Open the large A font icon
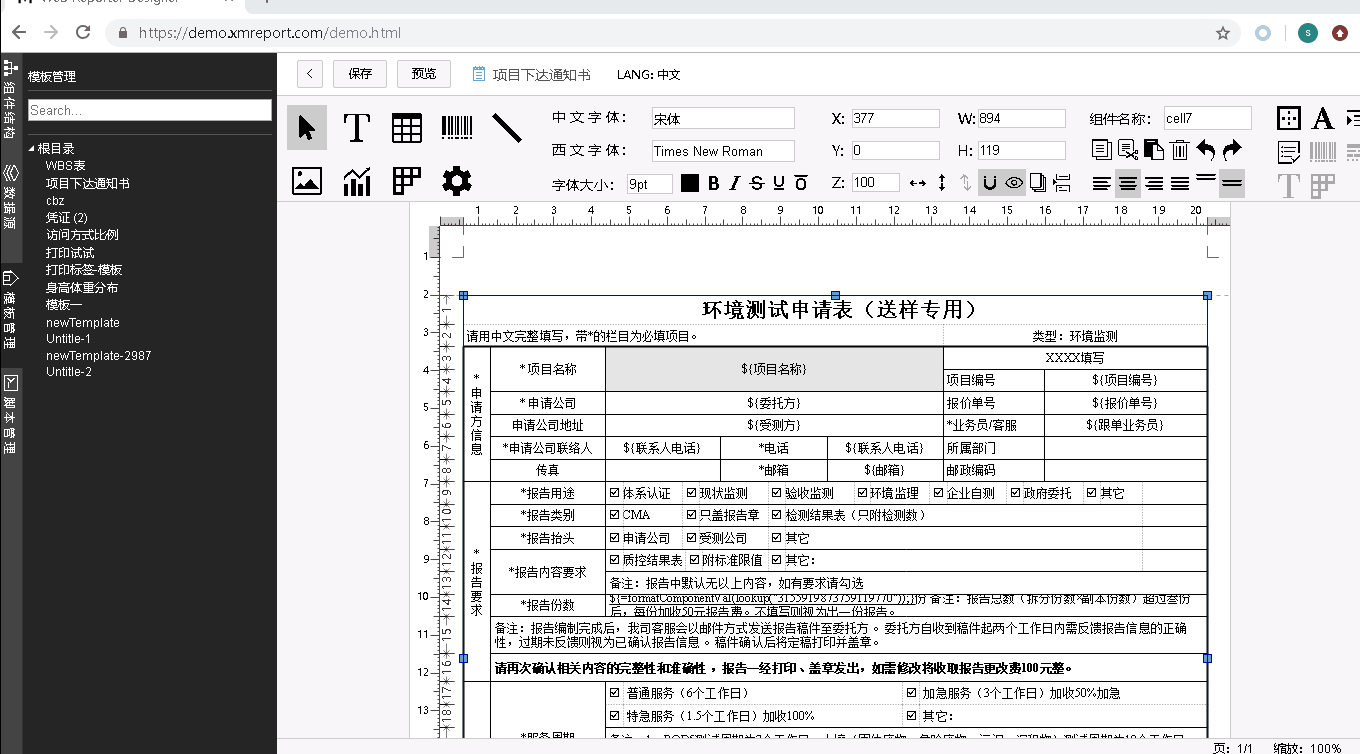This screenshot has width=1360, height=754. click(x=1323, y=118)
